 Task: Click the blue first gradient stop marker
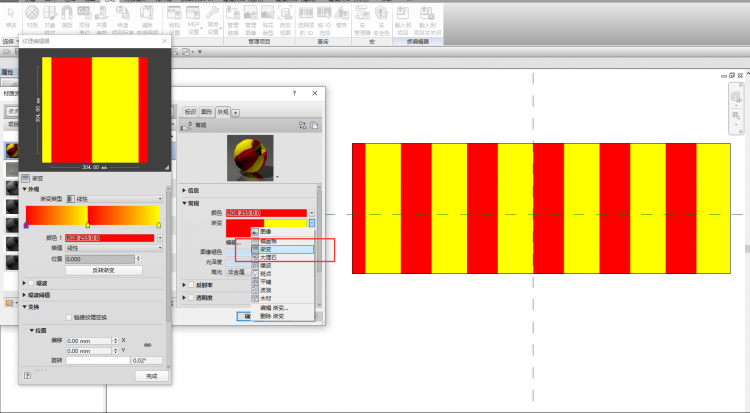[26, 225]
